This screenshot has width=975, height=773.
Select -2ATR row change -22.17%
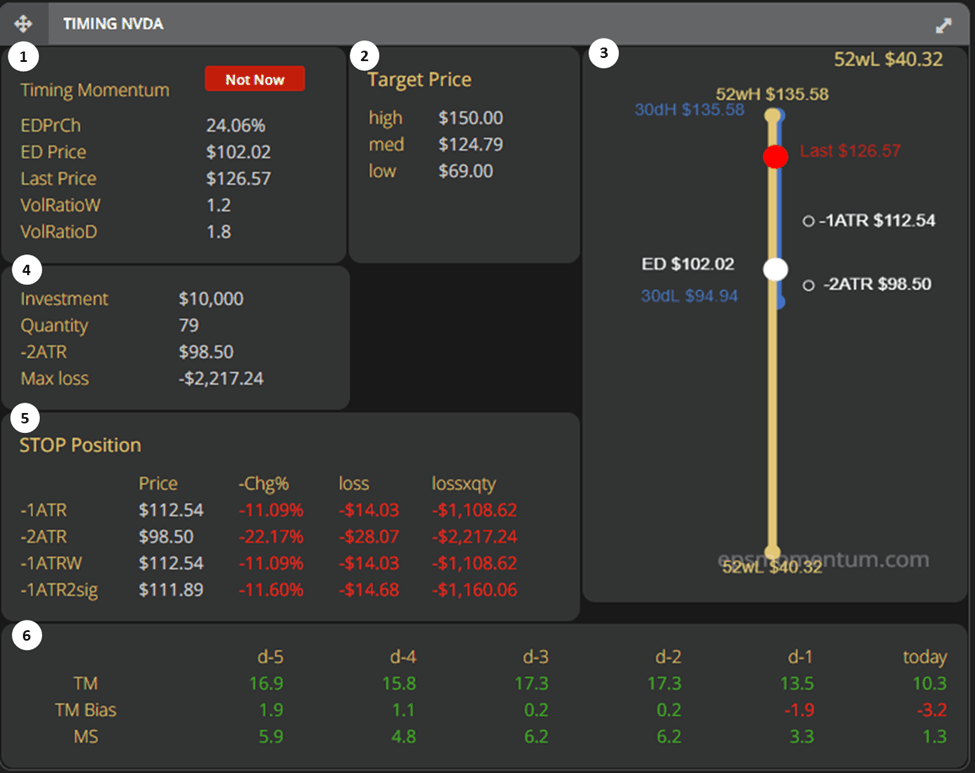coord(271,537)
